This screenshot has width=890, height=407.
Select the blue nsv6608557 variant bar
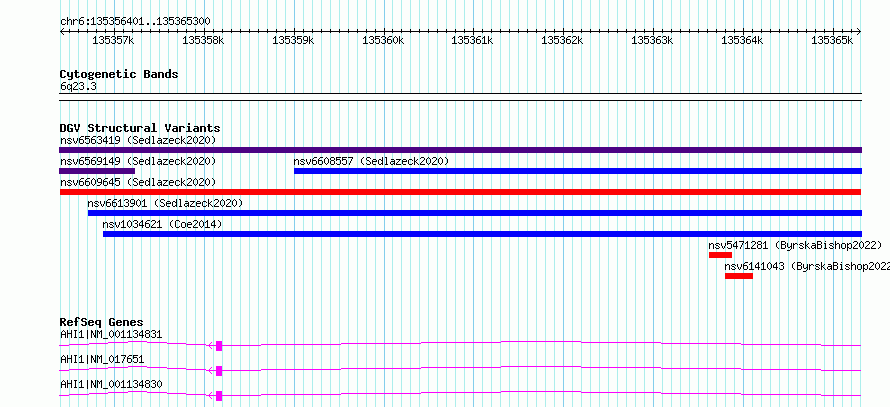tap(578, 171)
